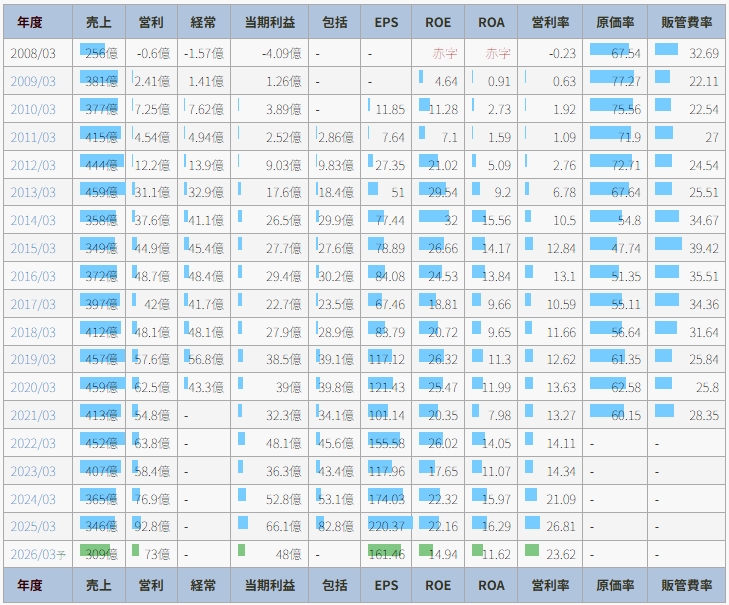
Task: Click the top 売上 column header
Action: click(99, 22)
